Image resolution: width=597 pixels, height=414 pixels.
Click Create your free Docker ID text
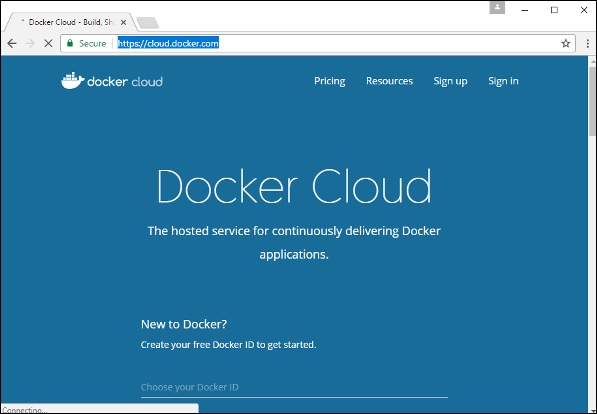tap(228, 345)
